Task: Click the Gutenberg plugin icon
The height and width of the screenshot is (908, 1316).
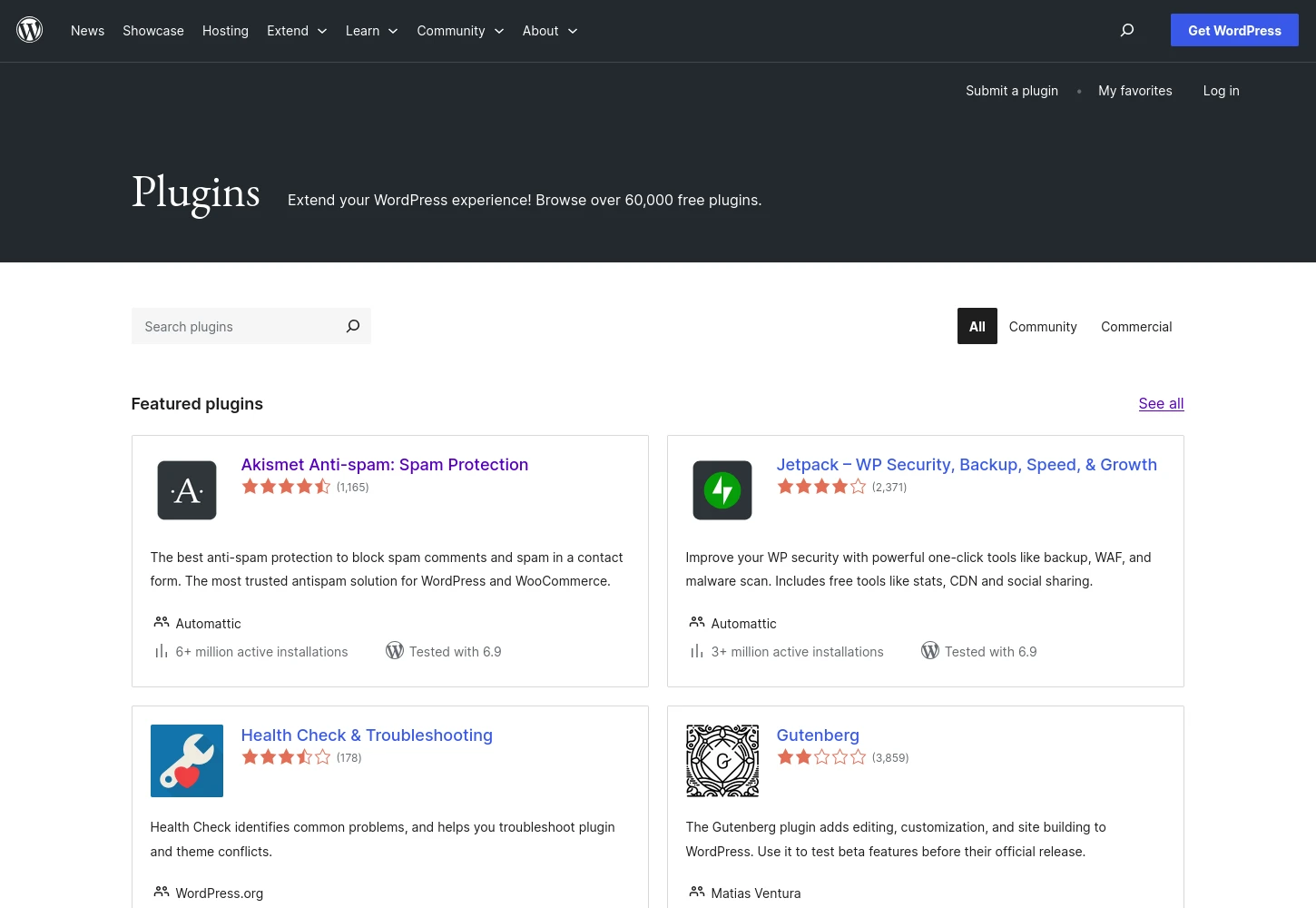Action: 722,761
